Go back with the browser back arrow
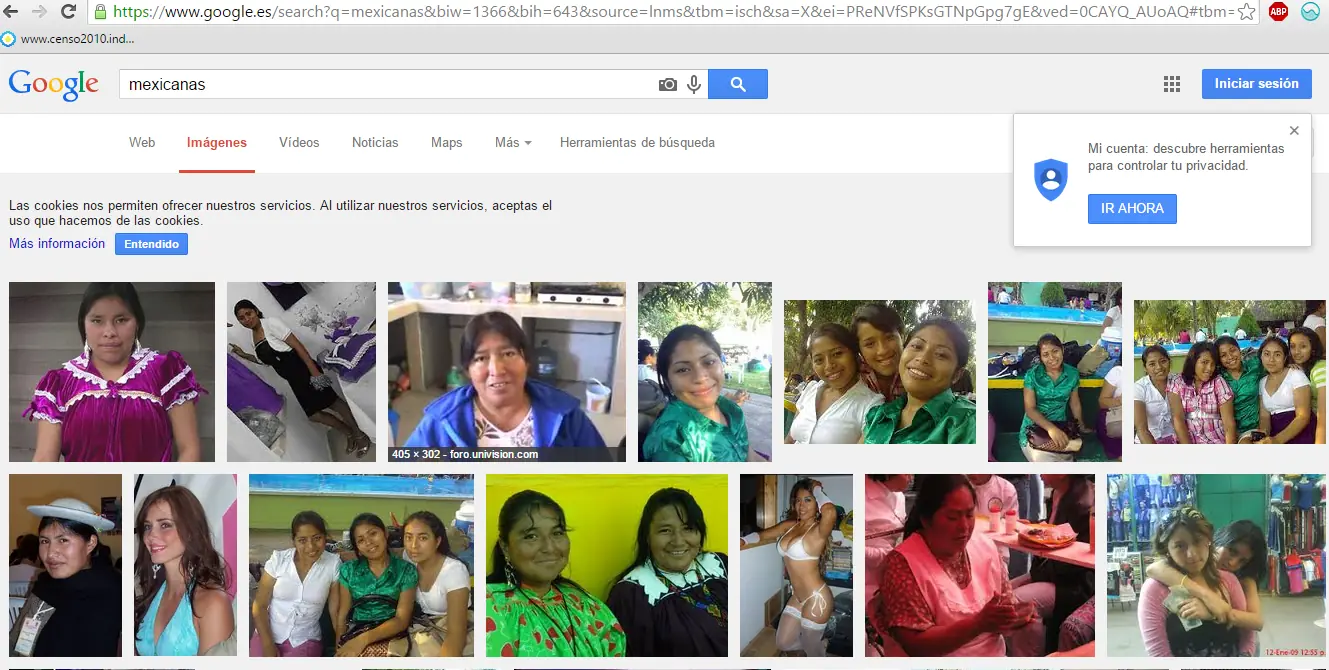The width and height of the screenshot is (1329, 670). [12, 12]
